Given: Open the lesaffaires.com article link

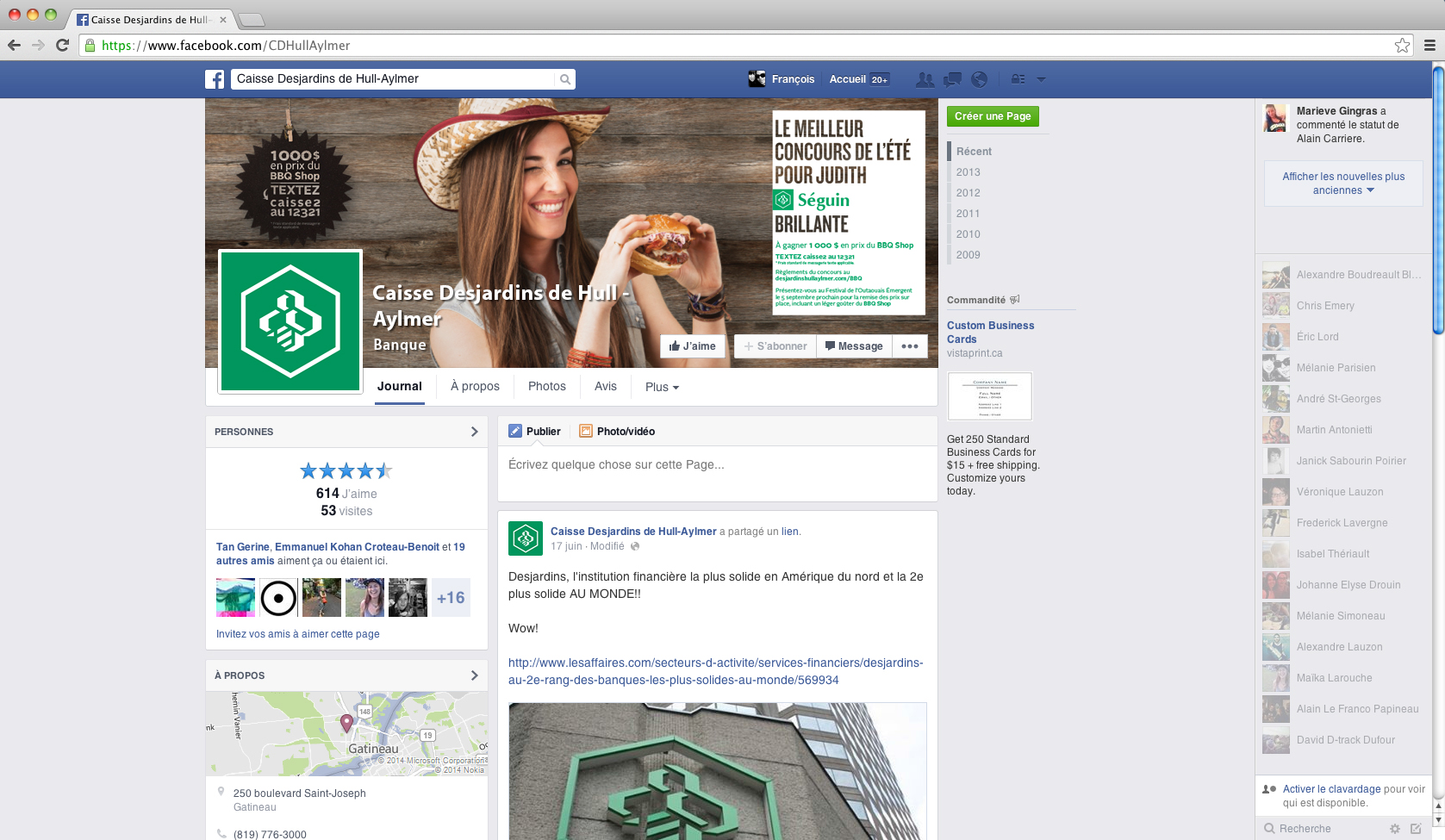Looking at the screenshot, I should point(715,671).
